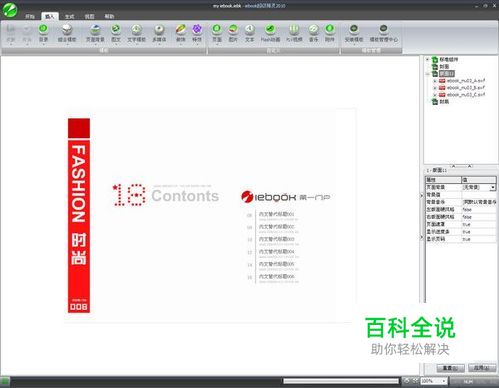Select the 封面 tree item
Viewport: 499px width, 388px height.
tap(444, 67)
